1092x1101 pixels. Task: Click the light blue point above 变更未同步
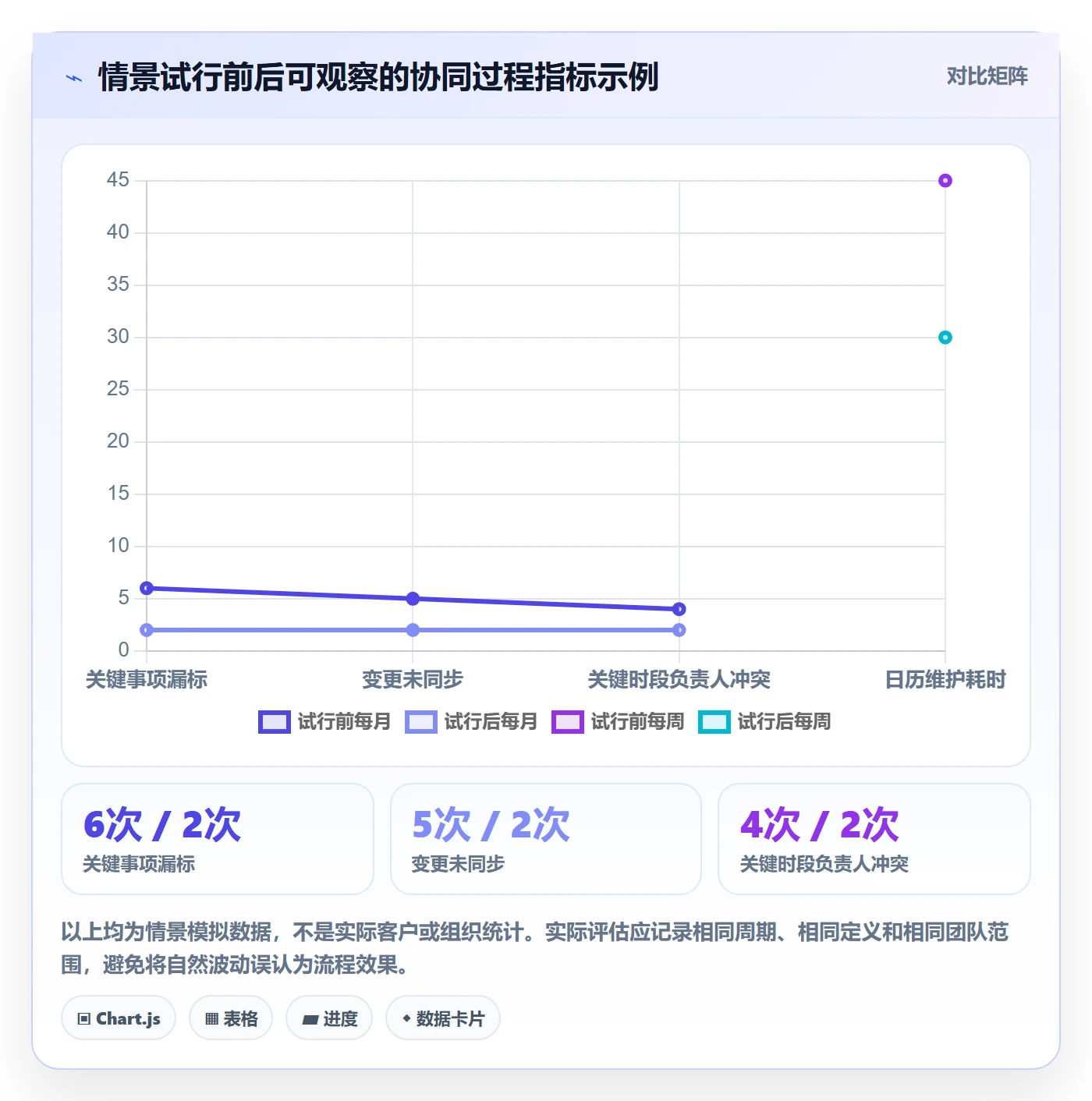[413, 630]
